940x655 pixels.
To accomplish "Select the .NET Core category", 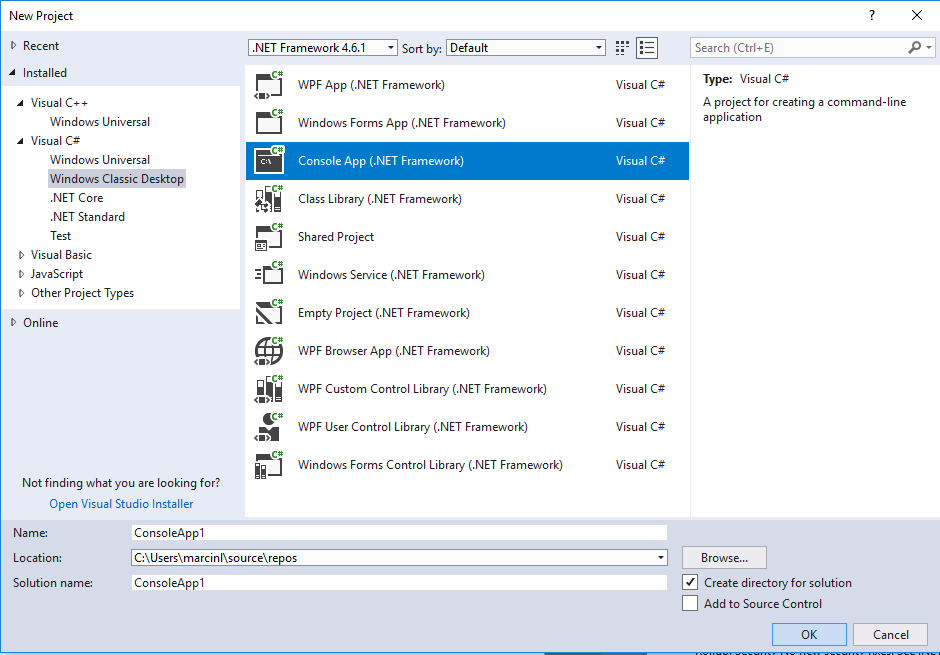I will 77,198.
